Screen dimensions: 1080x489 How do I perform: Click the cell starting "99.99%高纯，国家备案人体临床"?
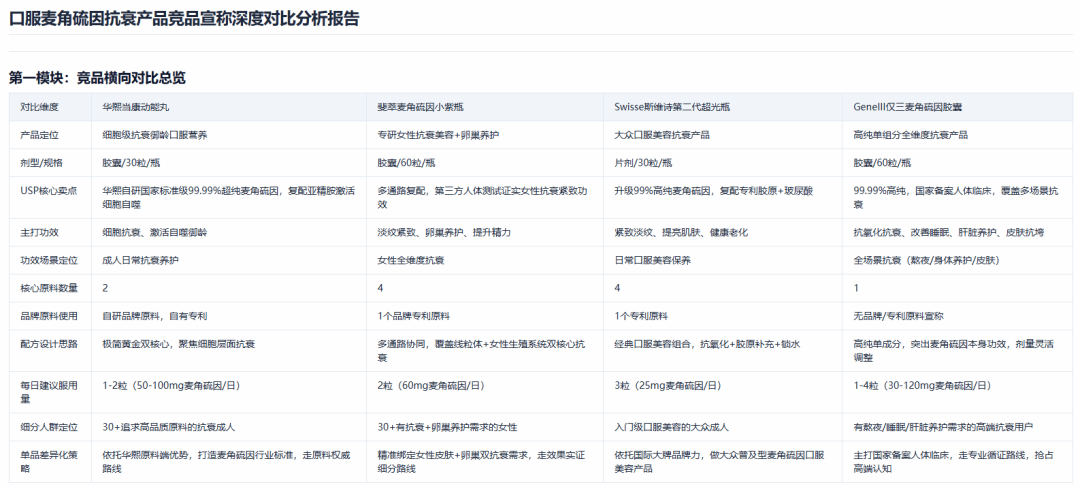pyautogui.click(x=955, y=198)
